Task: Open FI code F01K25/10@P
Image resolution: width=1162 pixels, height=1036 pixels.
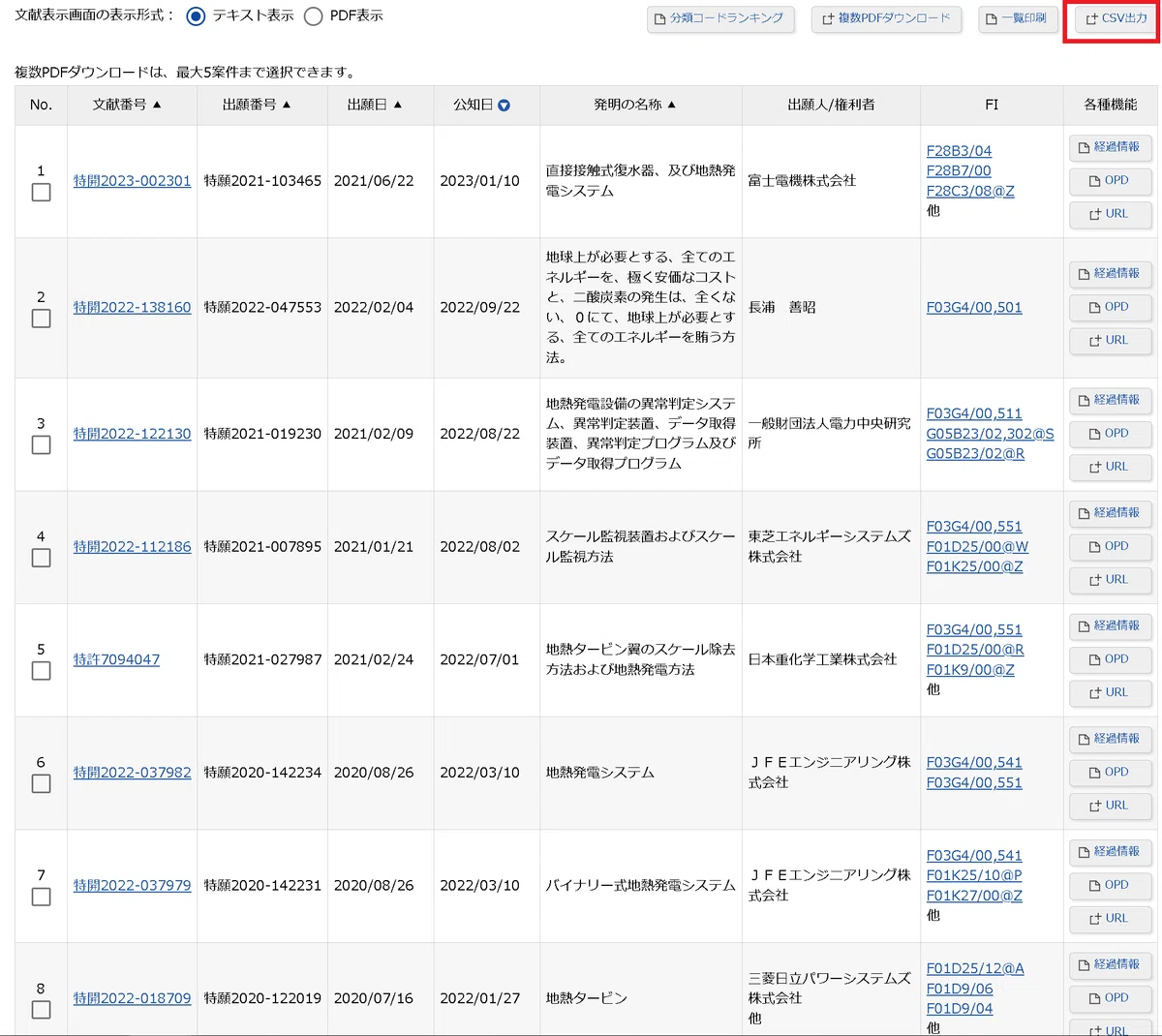Action: pos(974,875)
